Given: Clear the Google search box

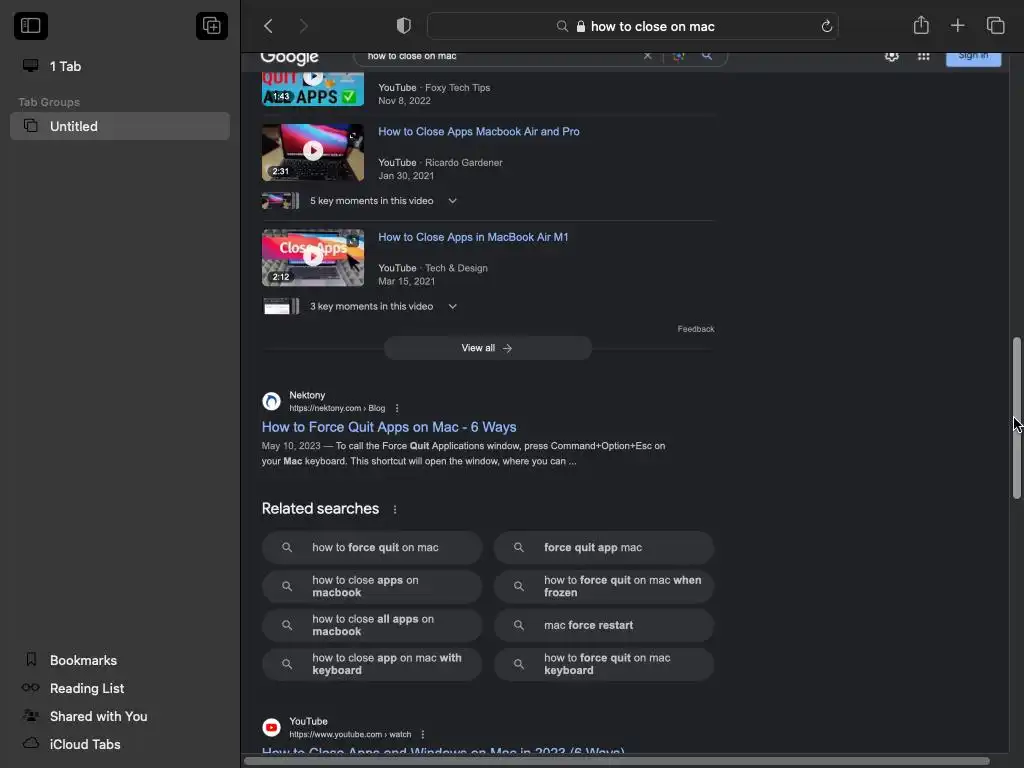Looking at the screenshot, I should 647,56.
